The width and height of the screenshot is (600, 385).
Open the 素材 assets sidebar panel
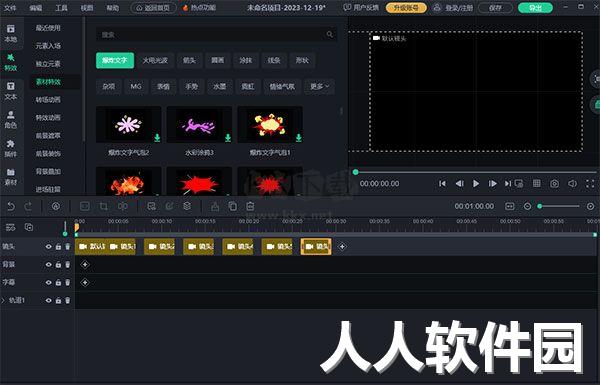point(11,176)
